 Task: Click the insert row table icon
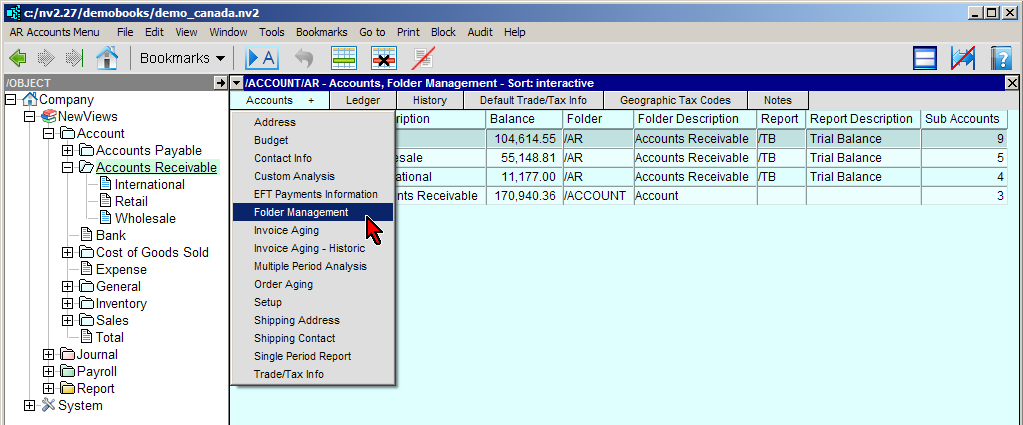point(345,58)
